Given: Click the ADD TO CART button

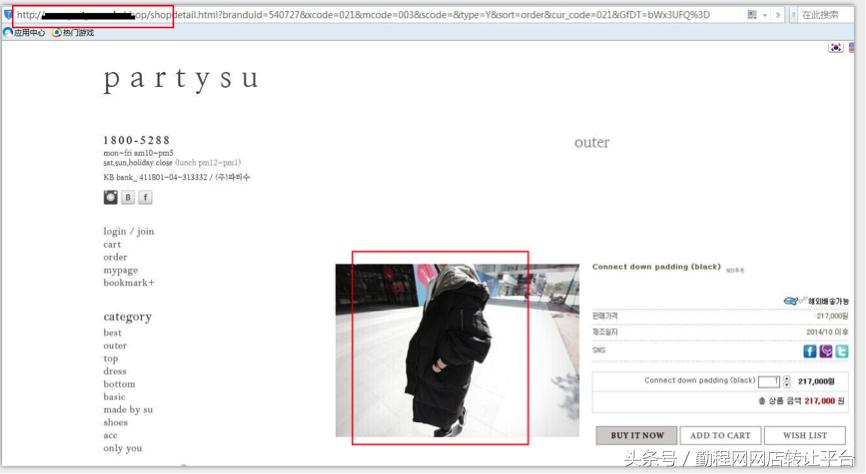Looking at the screenshot, I should tap(720, 435).
